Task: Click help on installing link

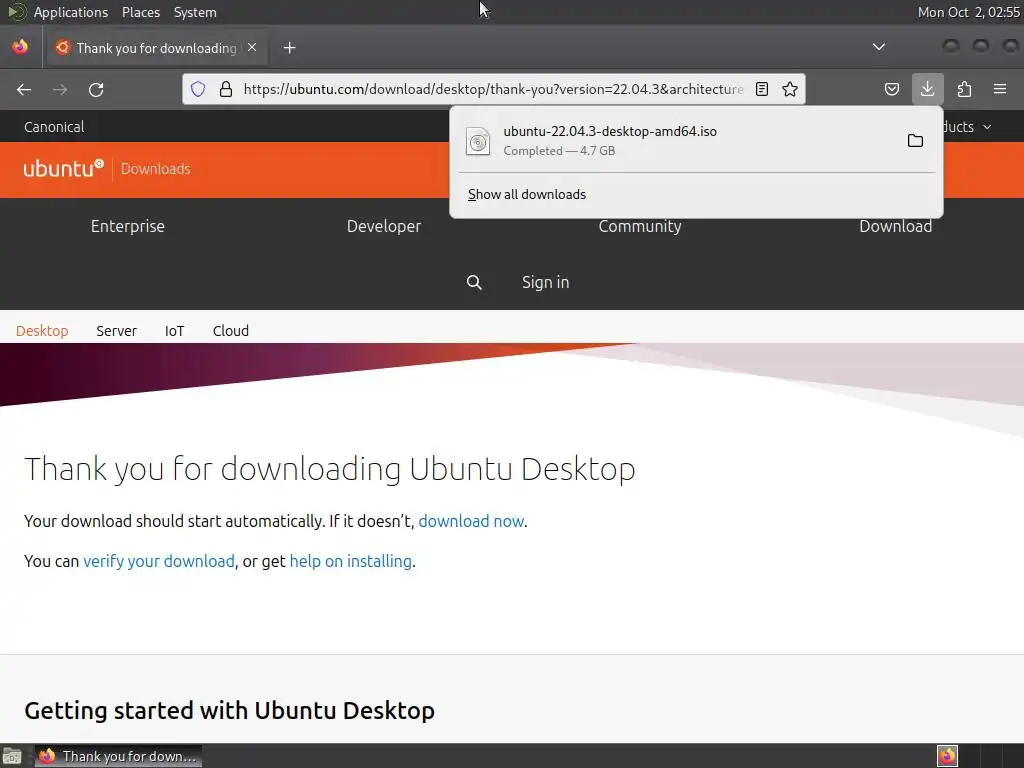Action: (351, 561)
